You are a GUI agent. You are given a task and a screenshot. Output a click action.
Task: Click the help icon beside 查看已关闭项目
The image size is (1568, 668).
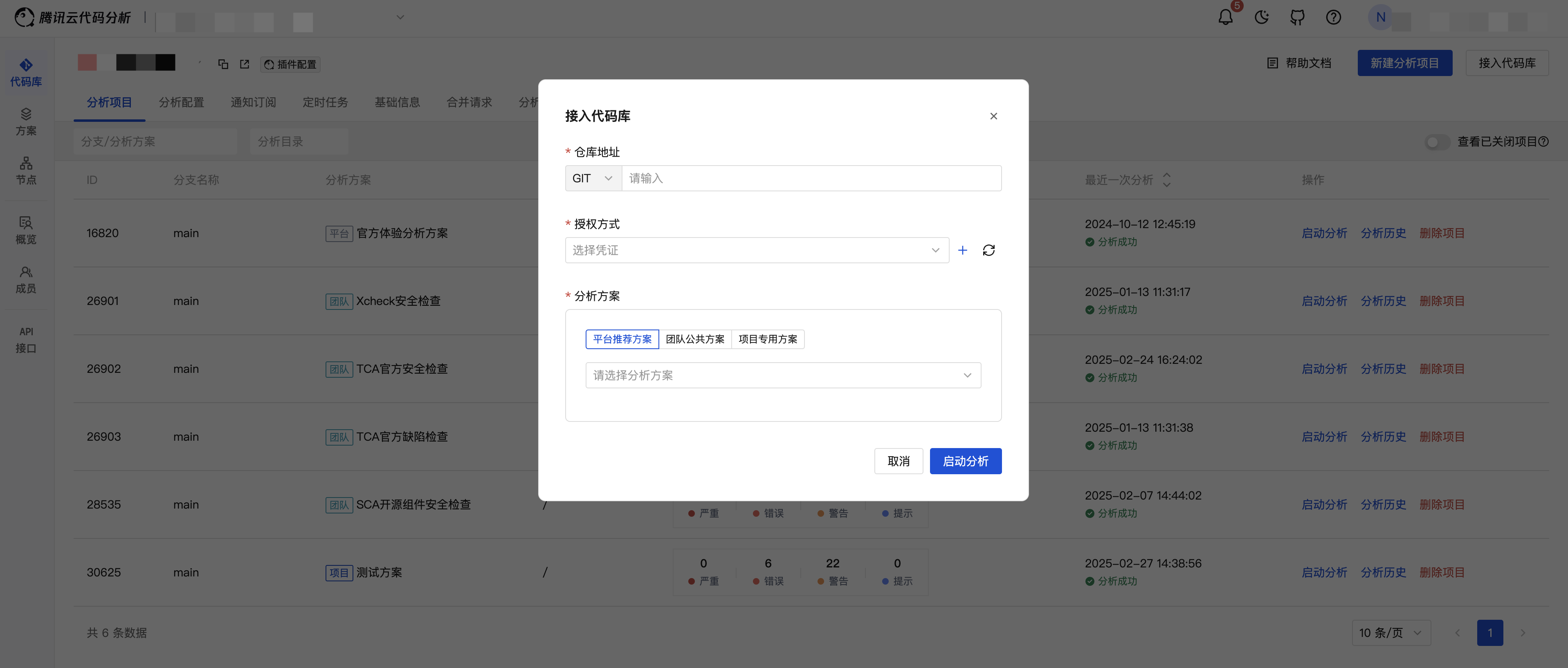point(1543,141)
